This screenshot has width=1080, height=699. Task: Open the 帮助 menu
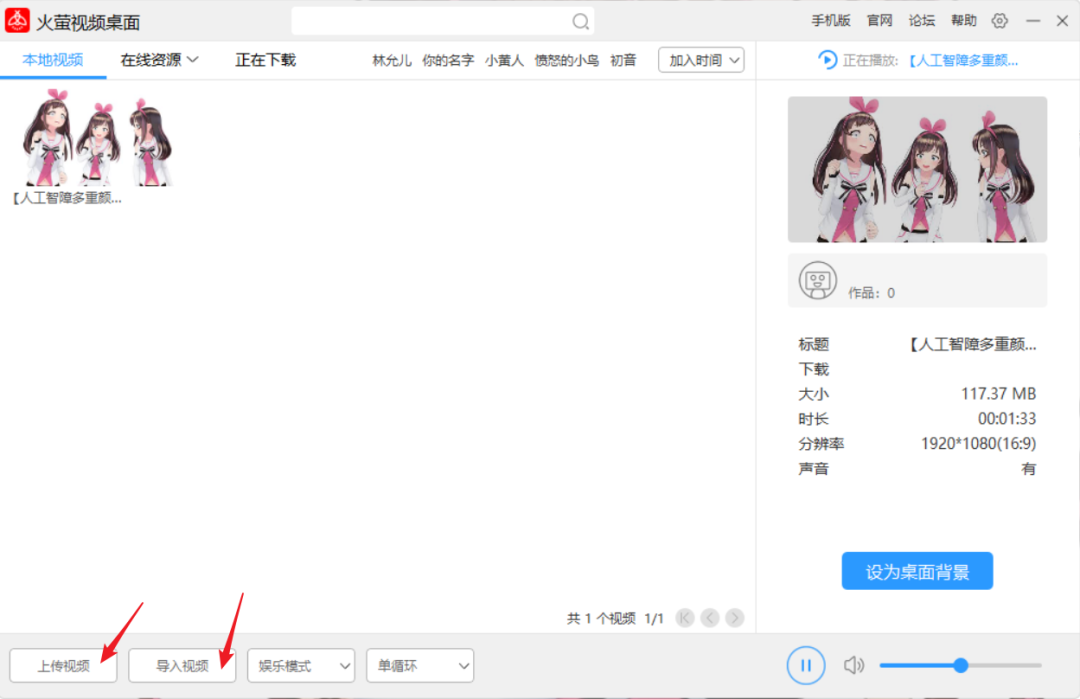pos(964,21)
